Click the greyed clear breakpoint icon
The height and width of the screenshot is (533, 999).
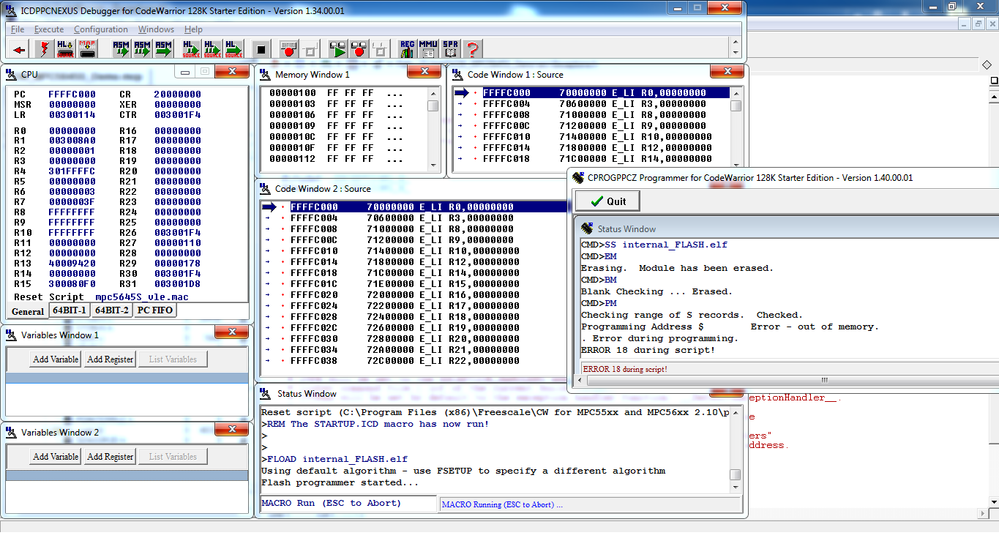pos(310,49)
